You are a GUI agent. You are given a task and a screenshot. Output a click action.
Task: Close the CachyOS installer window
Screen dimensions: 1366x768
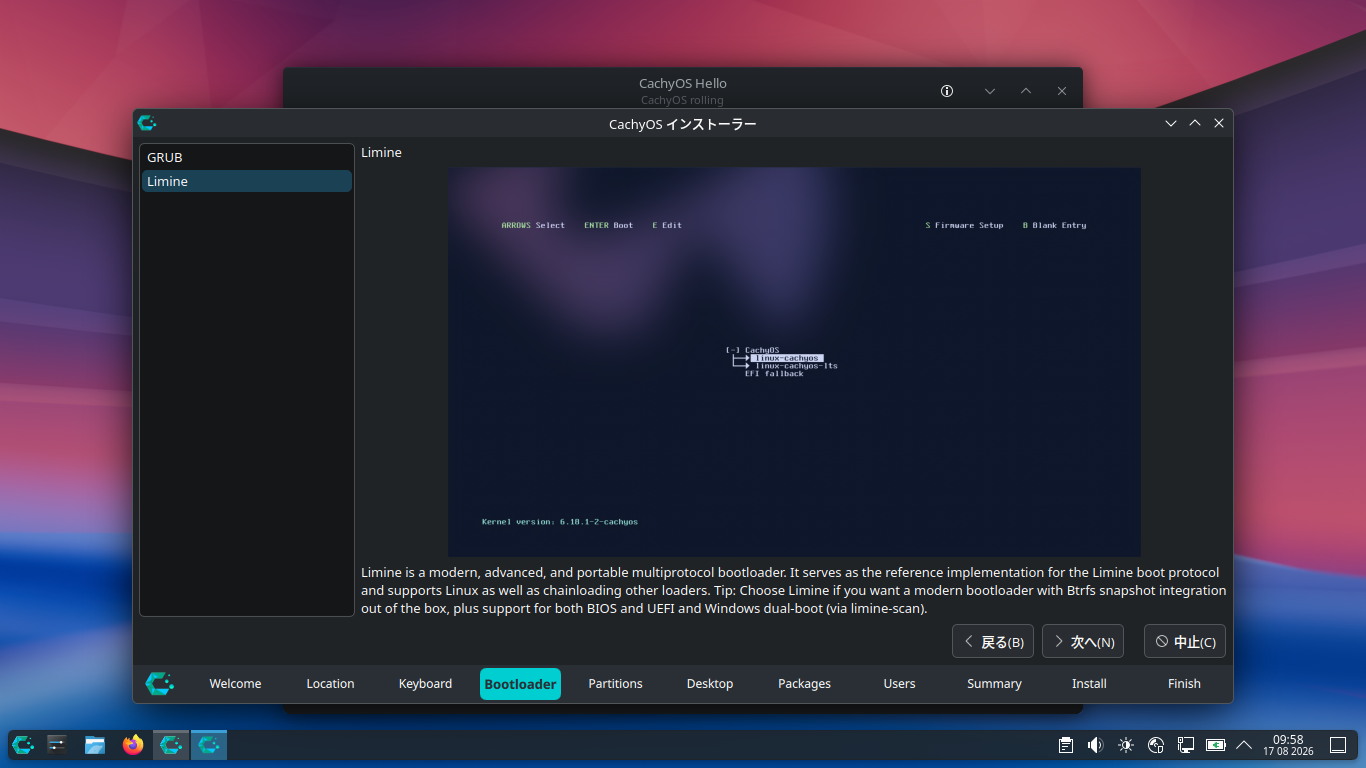click(x=1219, y=123)
